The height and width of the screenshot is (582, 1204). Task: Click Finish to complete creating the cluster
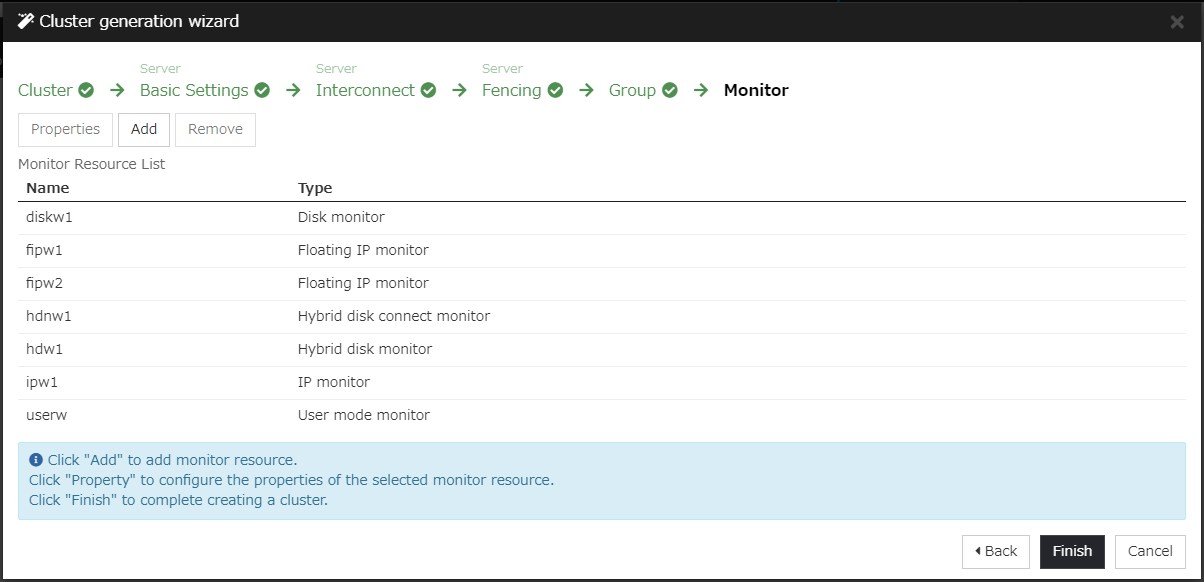[1071, 551]
